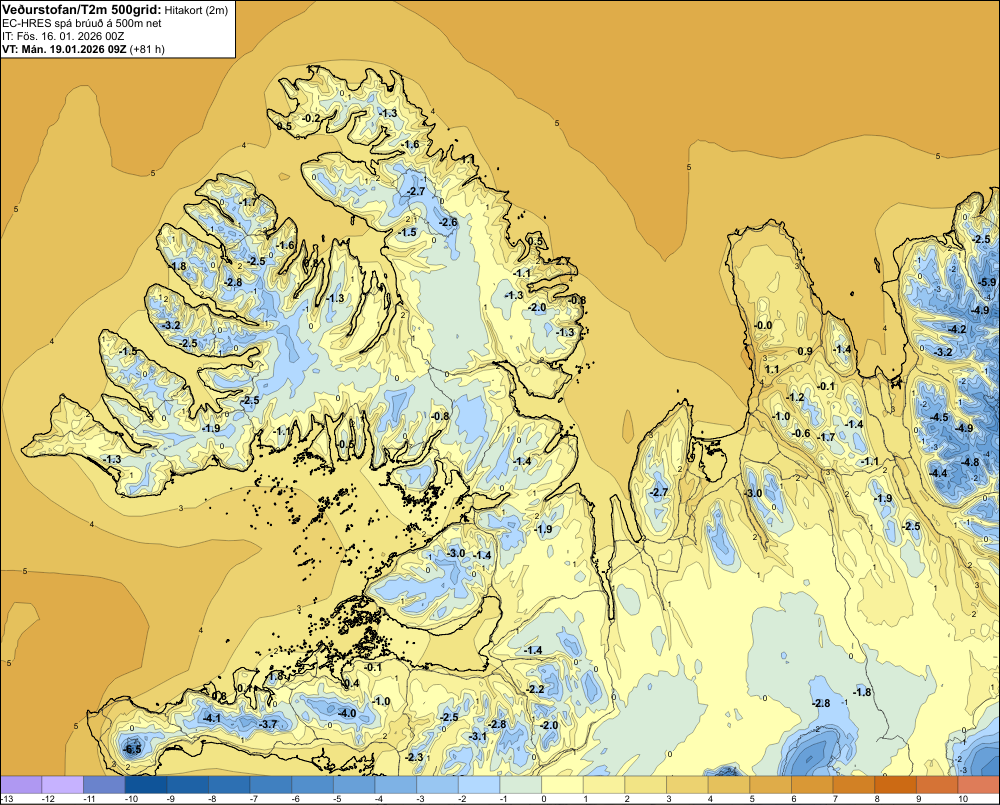
Task: Pick the light yellow swatch between 0 and 1
Action: pos(562,785)
